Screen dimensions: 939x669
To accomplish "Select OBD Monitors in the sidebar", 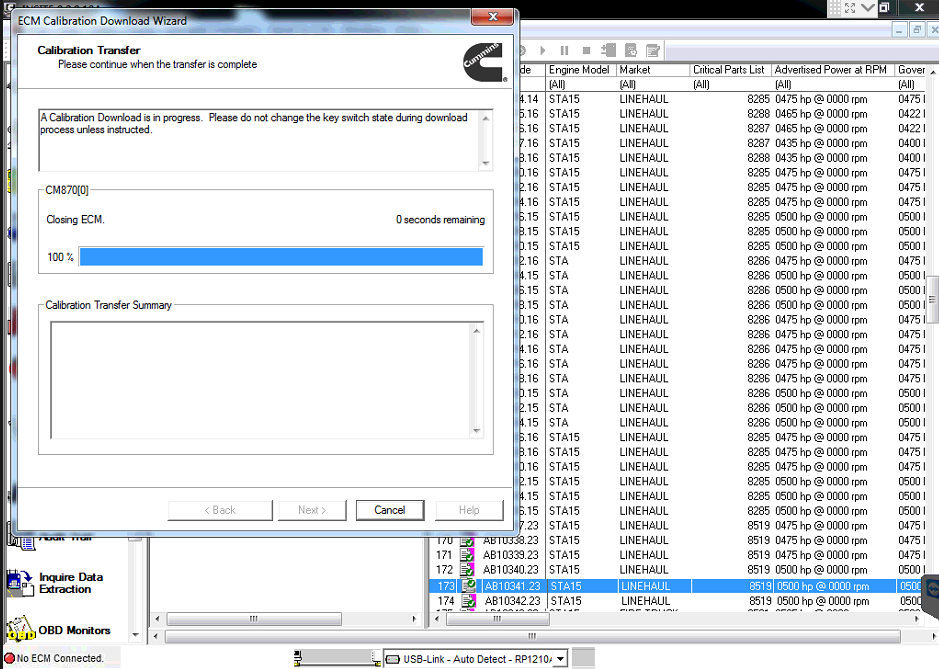I will 74,630.
